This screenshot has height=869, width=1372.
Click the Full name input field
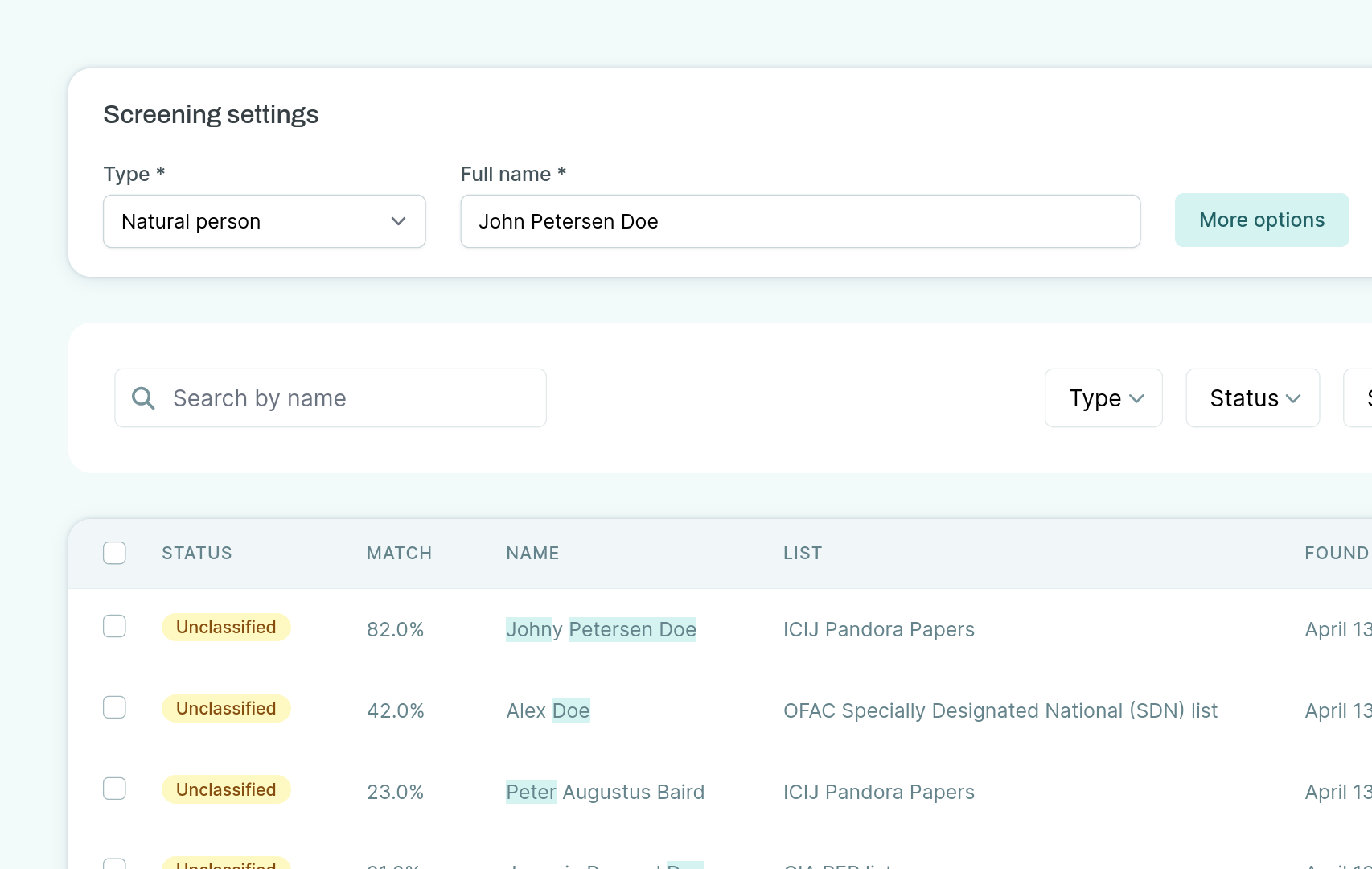click(799, 221)
